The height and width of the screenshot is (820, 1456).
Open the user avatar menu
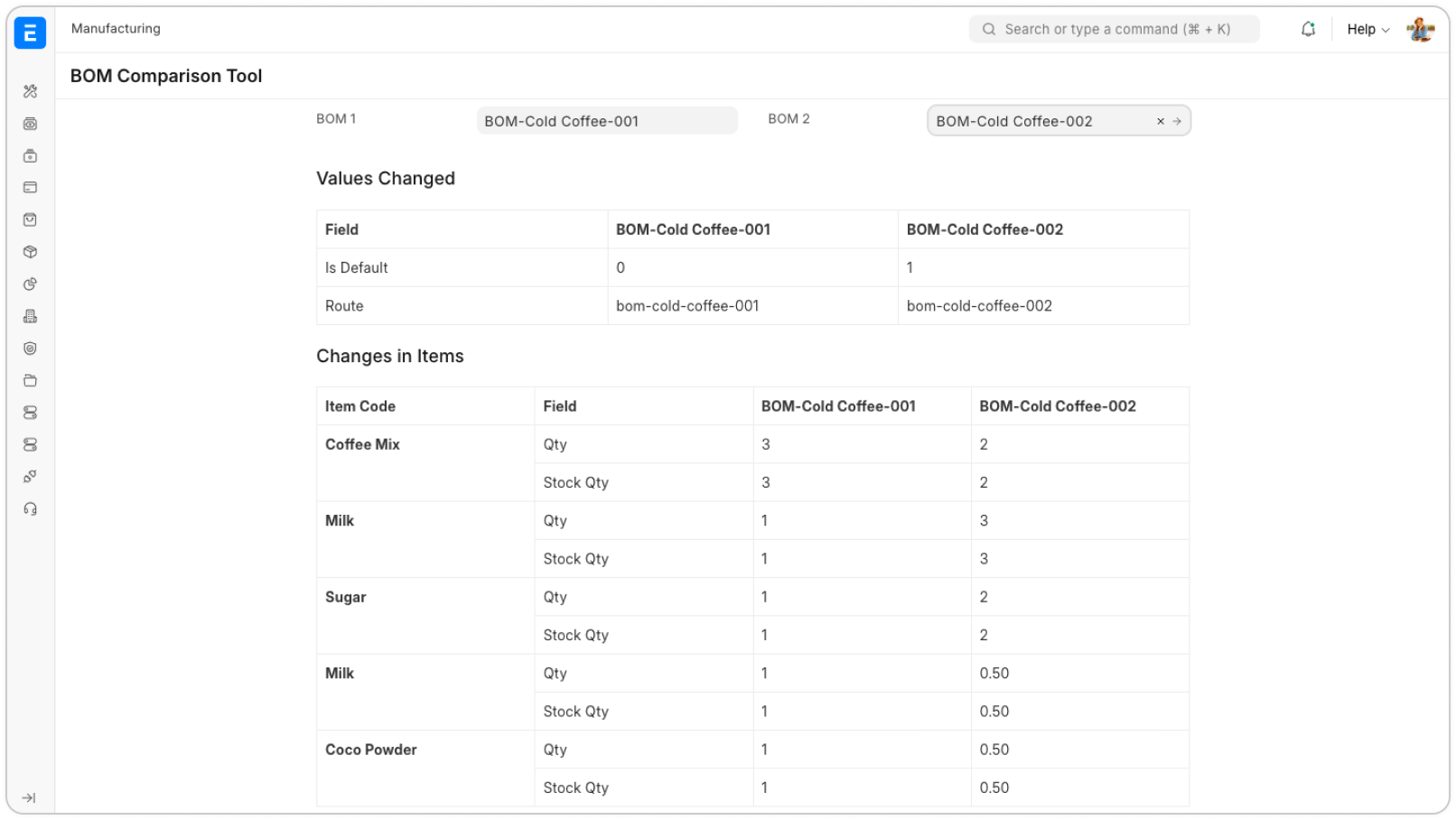(1421, 30)
